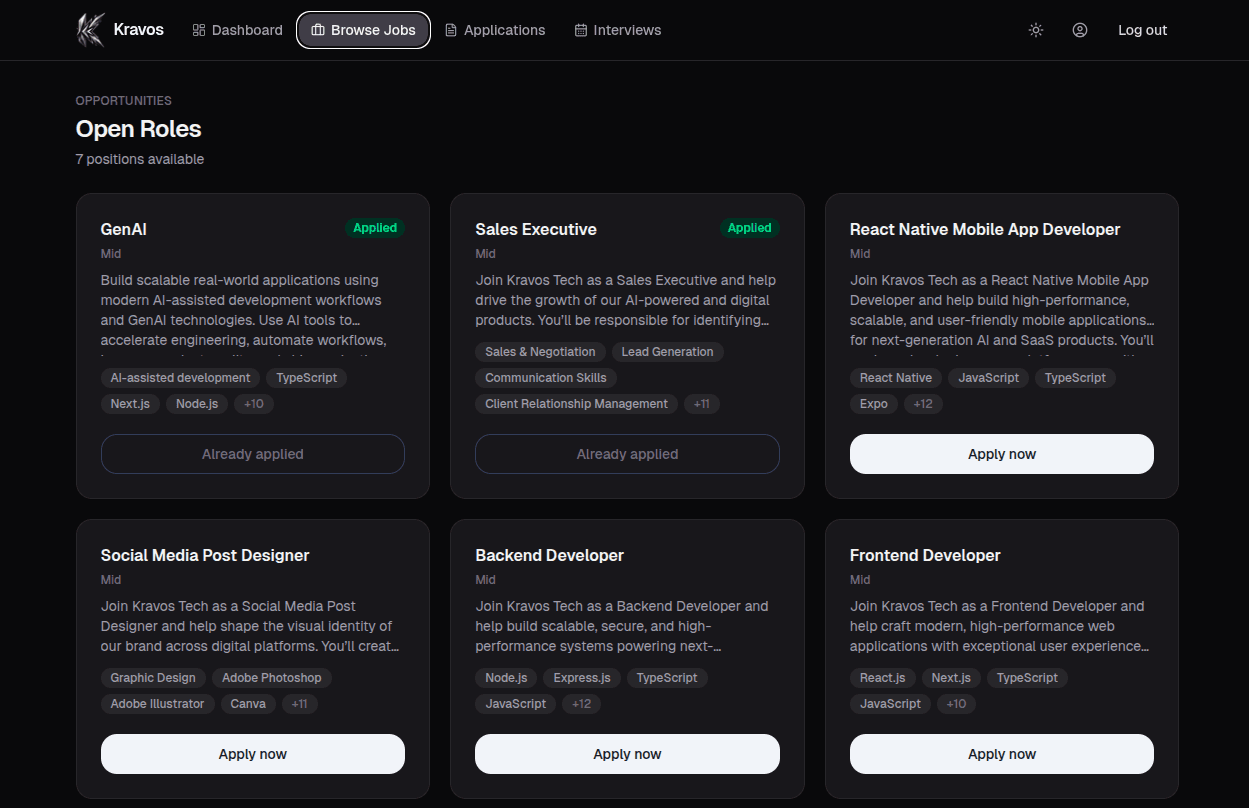Click the Node.js tag on GenAI card
The width and height of the screenshot is (1249, 808).
click(197, 404)
